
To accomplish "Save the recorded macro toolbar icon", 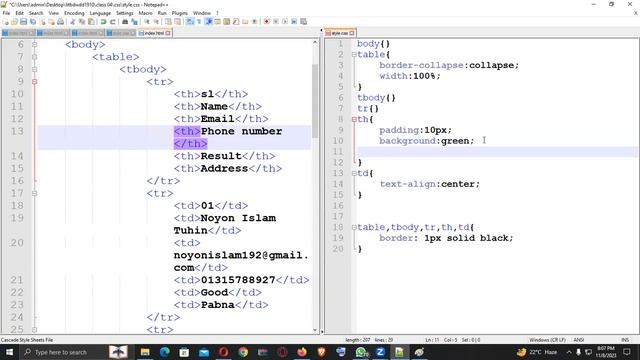I will pyautogui.click(x=303, y=21).
